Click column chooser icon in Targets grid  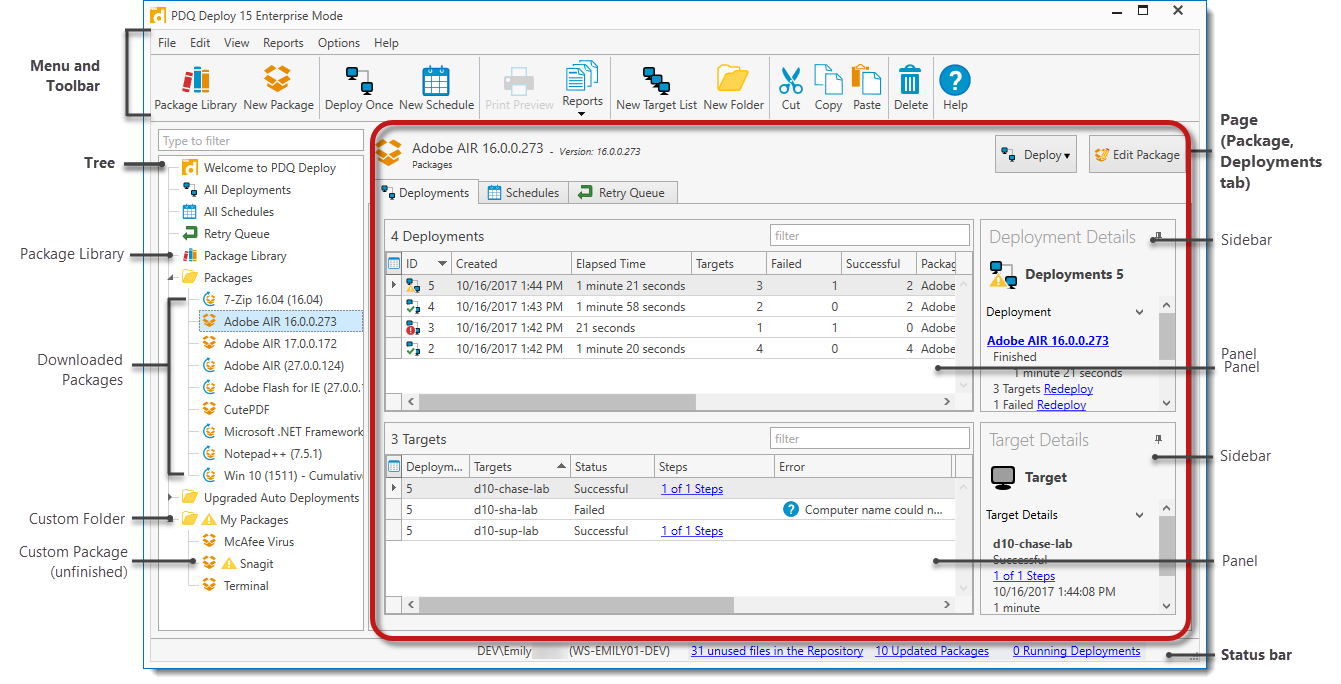(394, 467)
